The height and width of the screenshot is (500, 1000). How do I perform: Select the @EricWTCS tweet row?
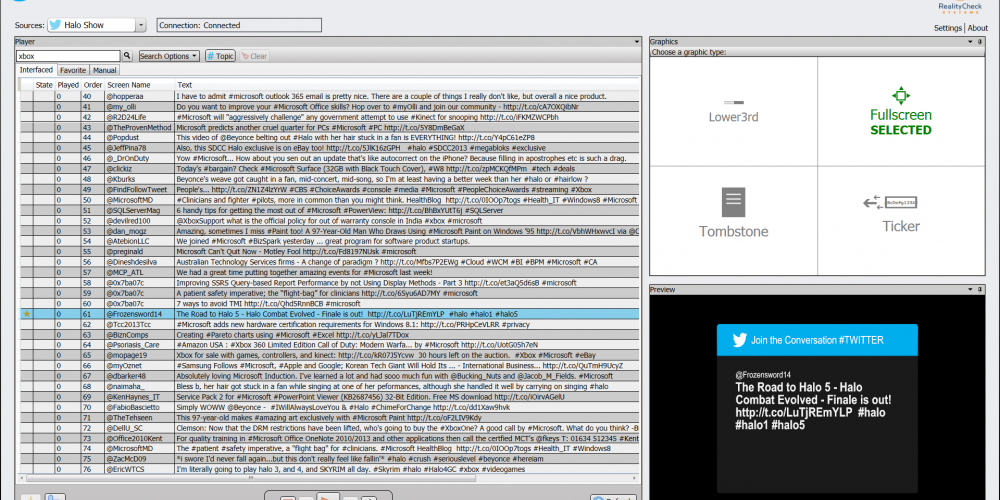[x=330, y=469]
